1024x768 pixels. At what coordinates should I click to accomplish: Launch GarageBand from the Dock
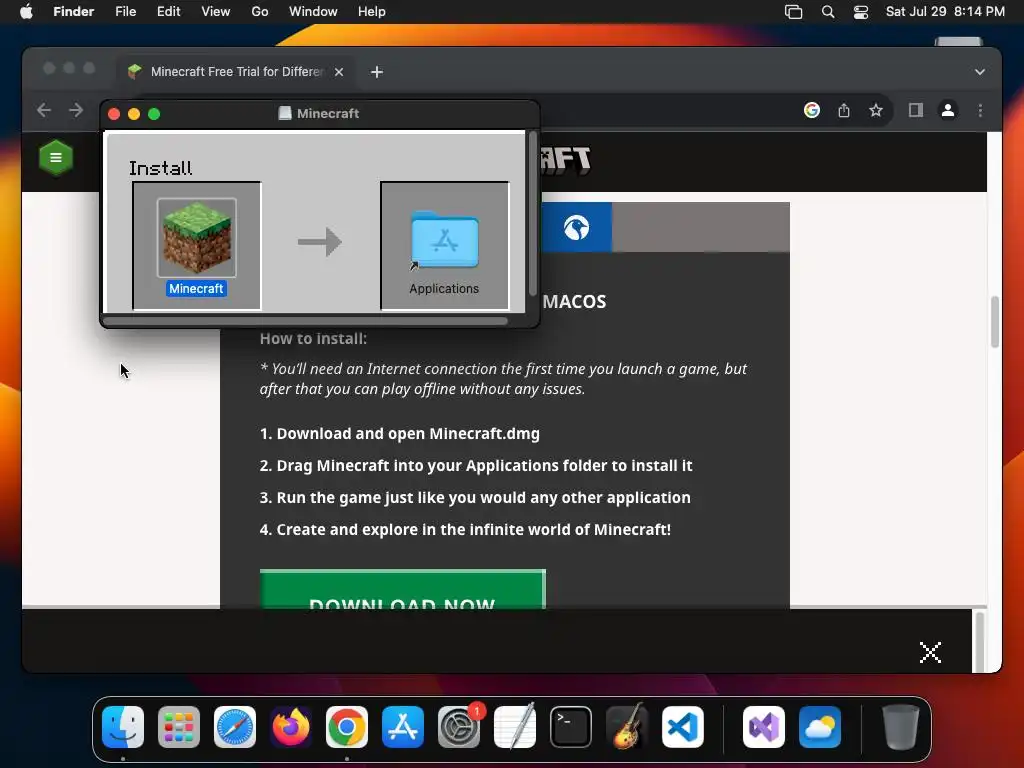click(627, 727)
